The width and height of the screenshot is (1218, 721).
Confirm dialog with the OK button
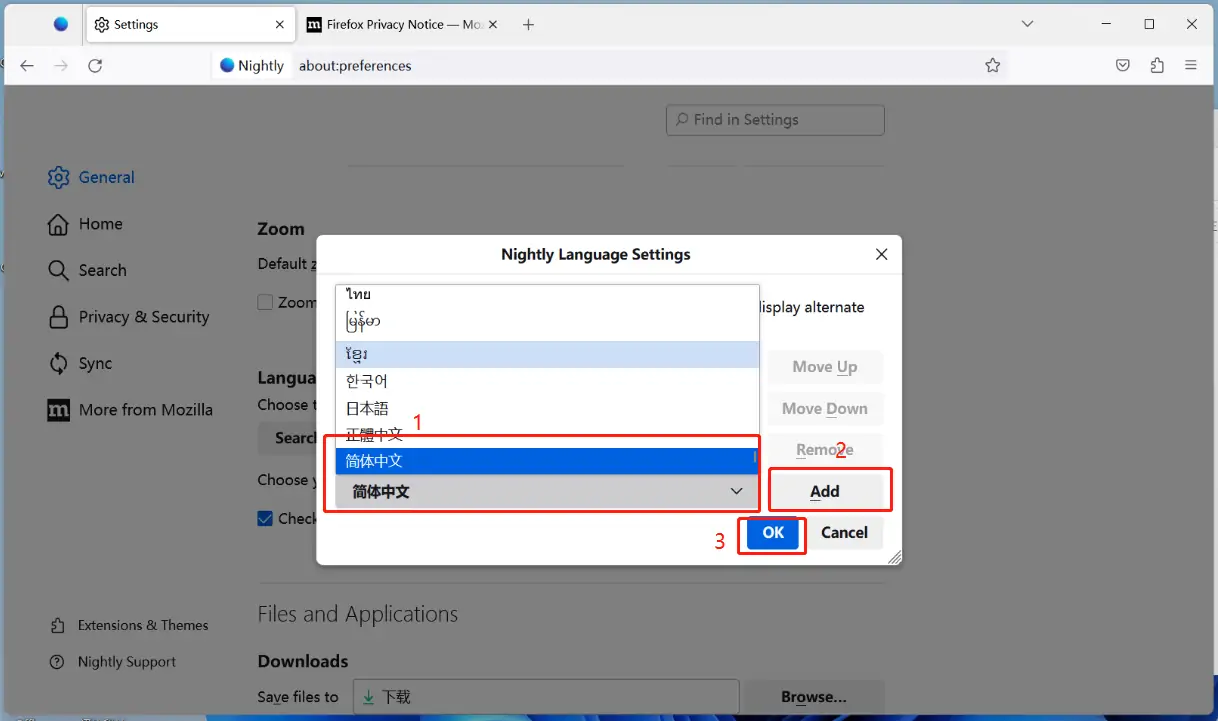[x=771, y=533]
